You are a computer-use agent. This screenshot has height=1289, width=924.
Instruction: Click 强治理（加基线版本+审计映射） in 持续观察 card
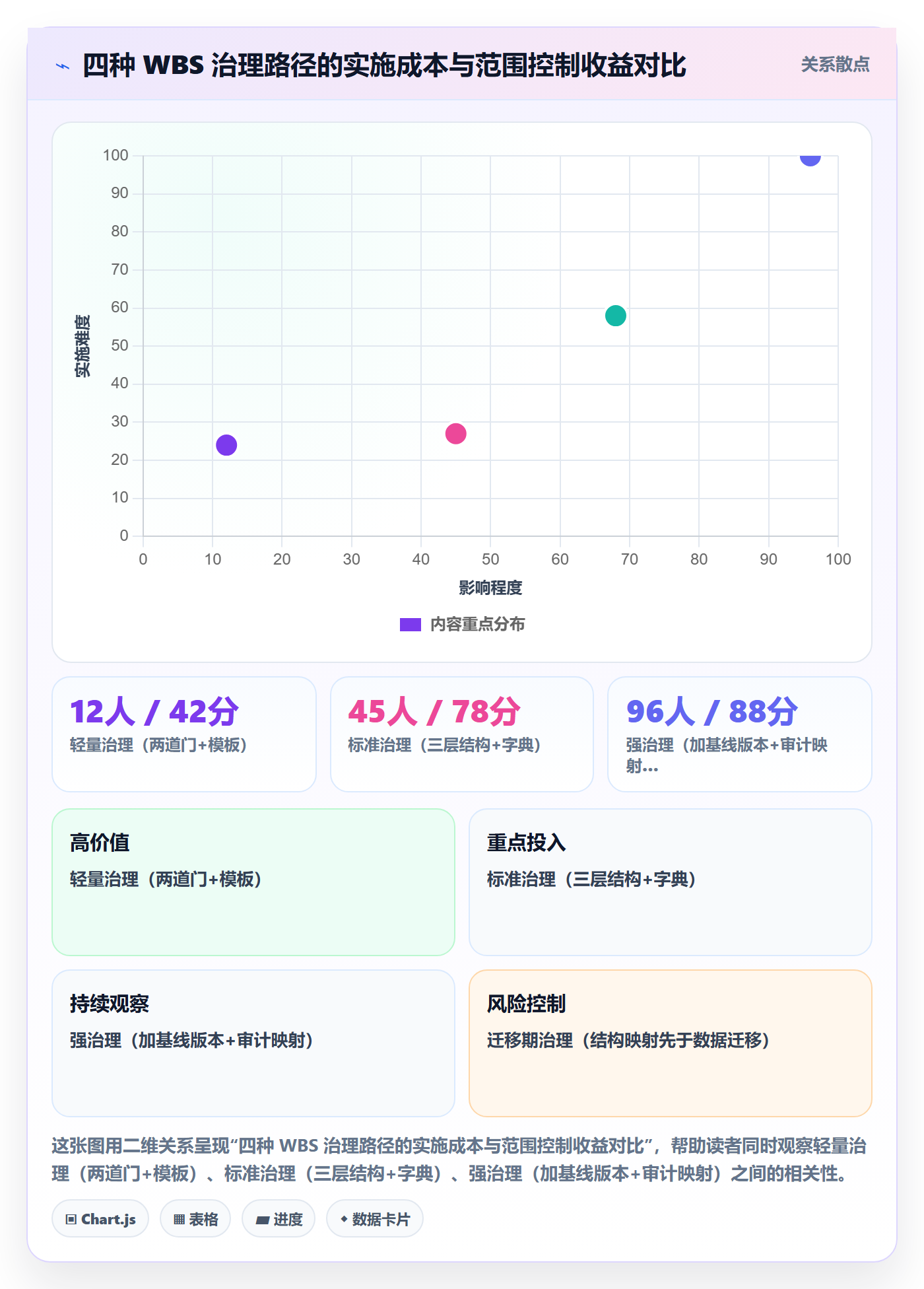(192, 1040)
